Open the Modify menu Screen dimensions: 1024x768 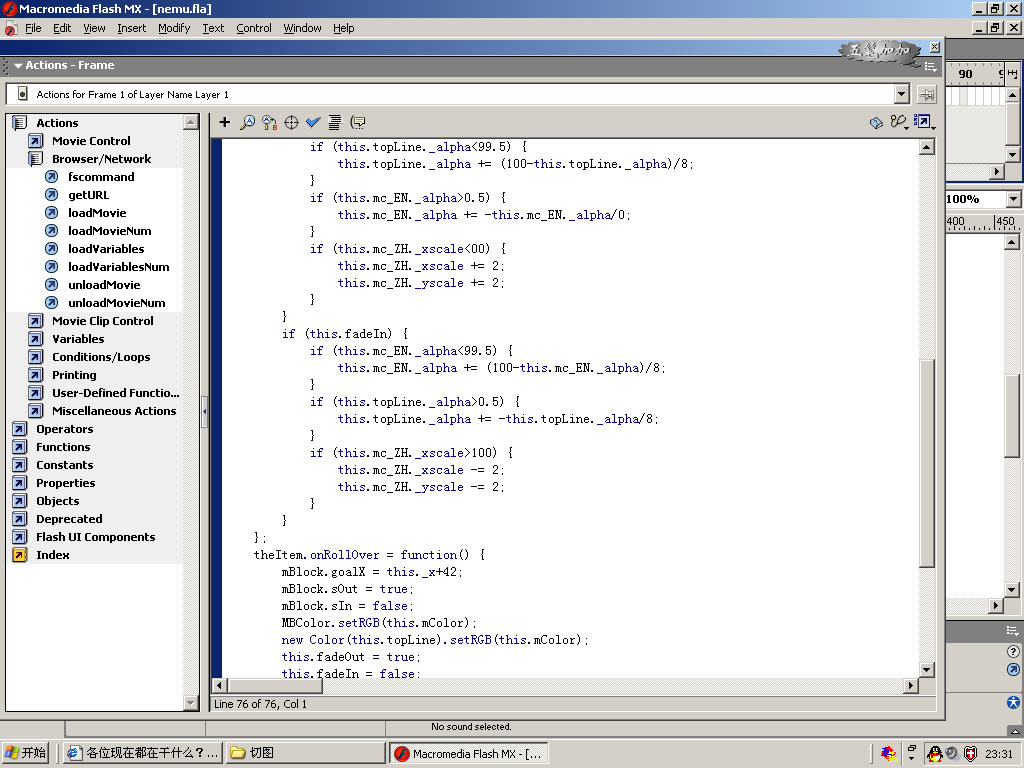(174, 28)
